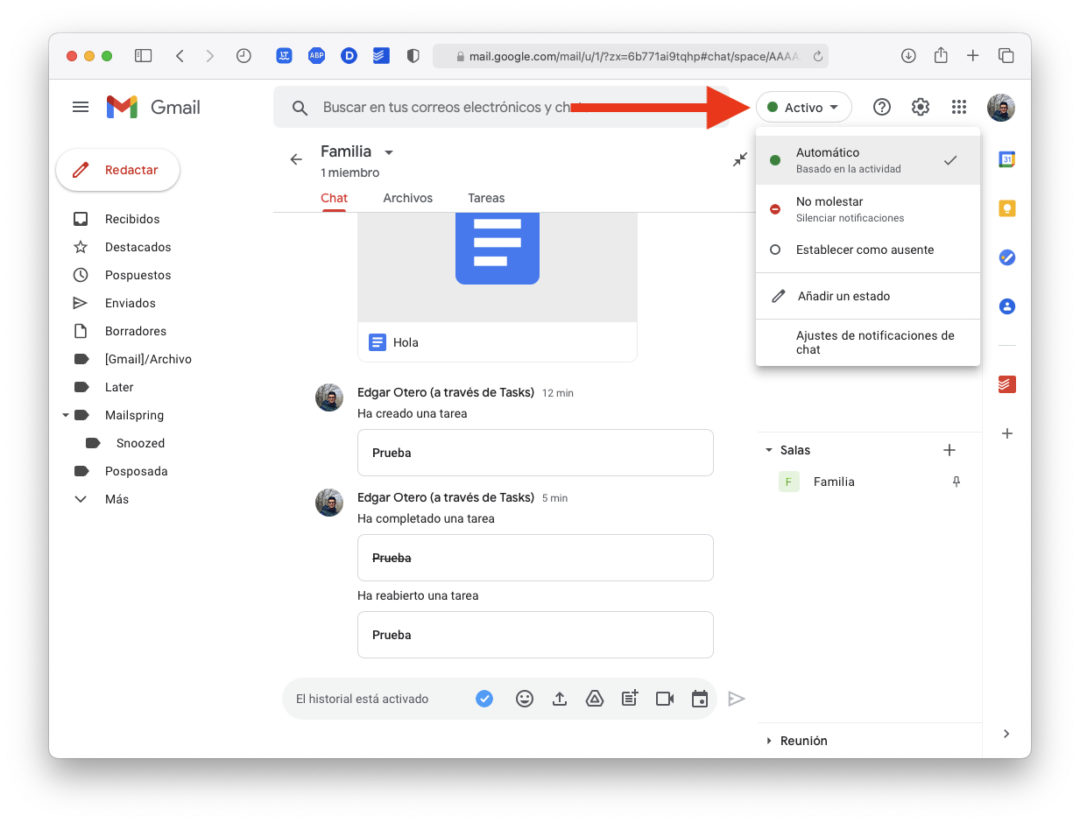
Task: Expand the Más section in the sidebar
Action: (x=117, y=498)
